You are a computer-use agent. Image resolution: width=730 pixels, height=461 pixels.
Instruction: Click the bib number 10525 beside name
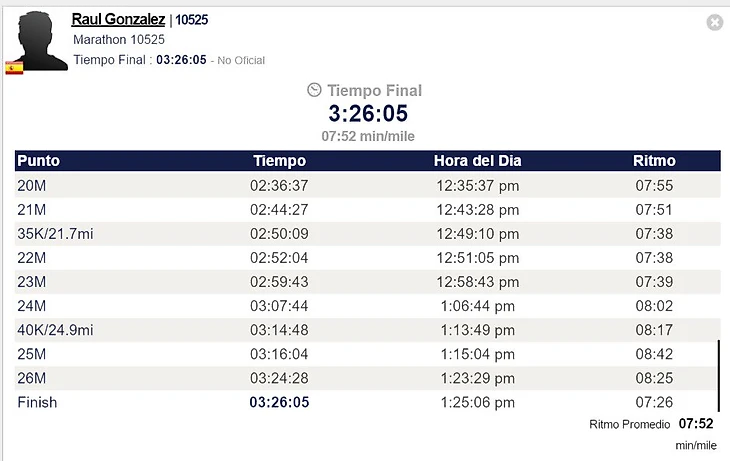click(x=191, y=20)
